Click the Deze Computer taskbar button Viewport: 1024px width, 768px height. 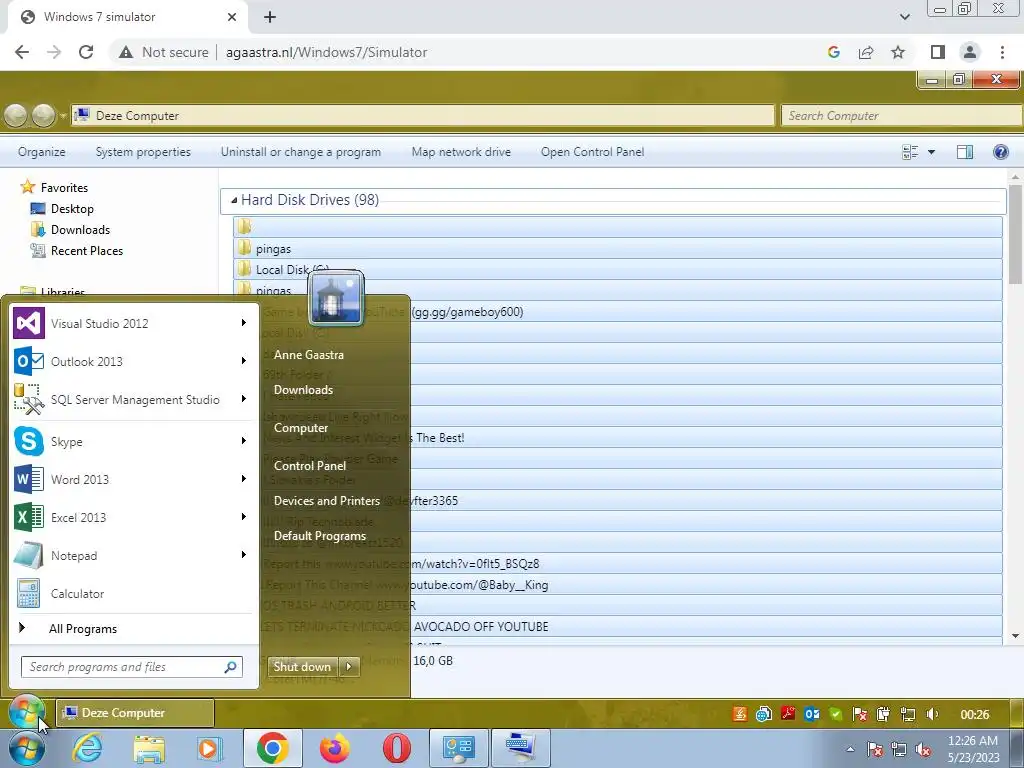[x=135, y=713]
